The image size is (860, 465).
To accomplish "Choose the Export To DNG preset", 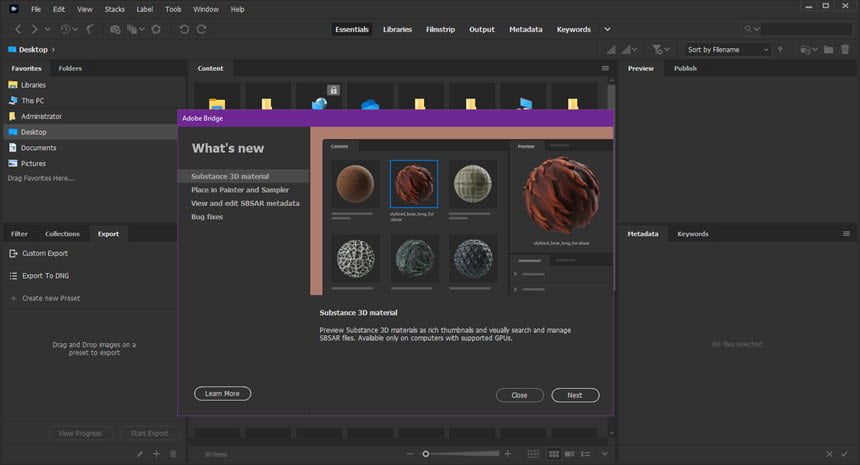I will (46, 276).
